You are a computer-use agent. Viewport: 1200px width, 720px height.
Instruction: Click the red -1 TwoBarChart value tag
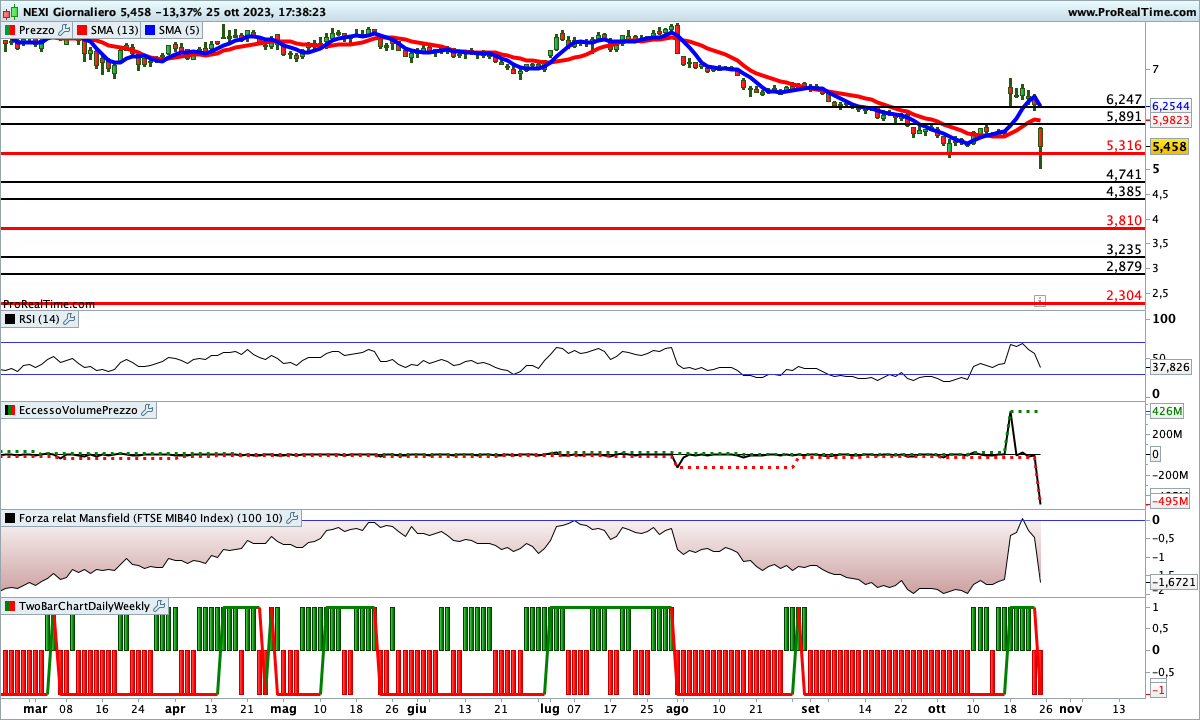(x=1160, y=691)
